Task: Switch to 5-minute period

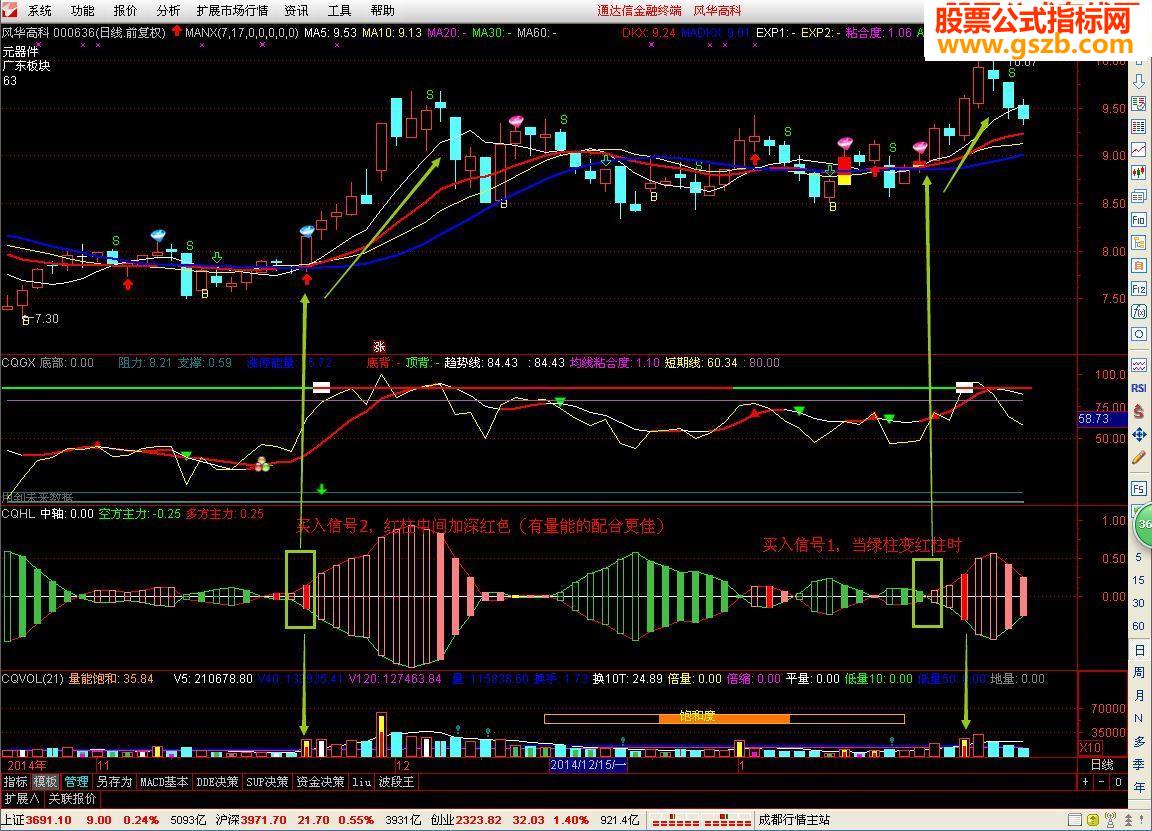Action: (x=1139, y=558)
